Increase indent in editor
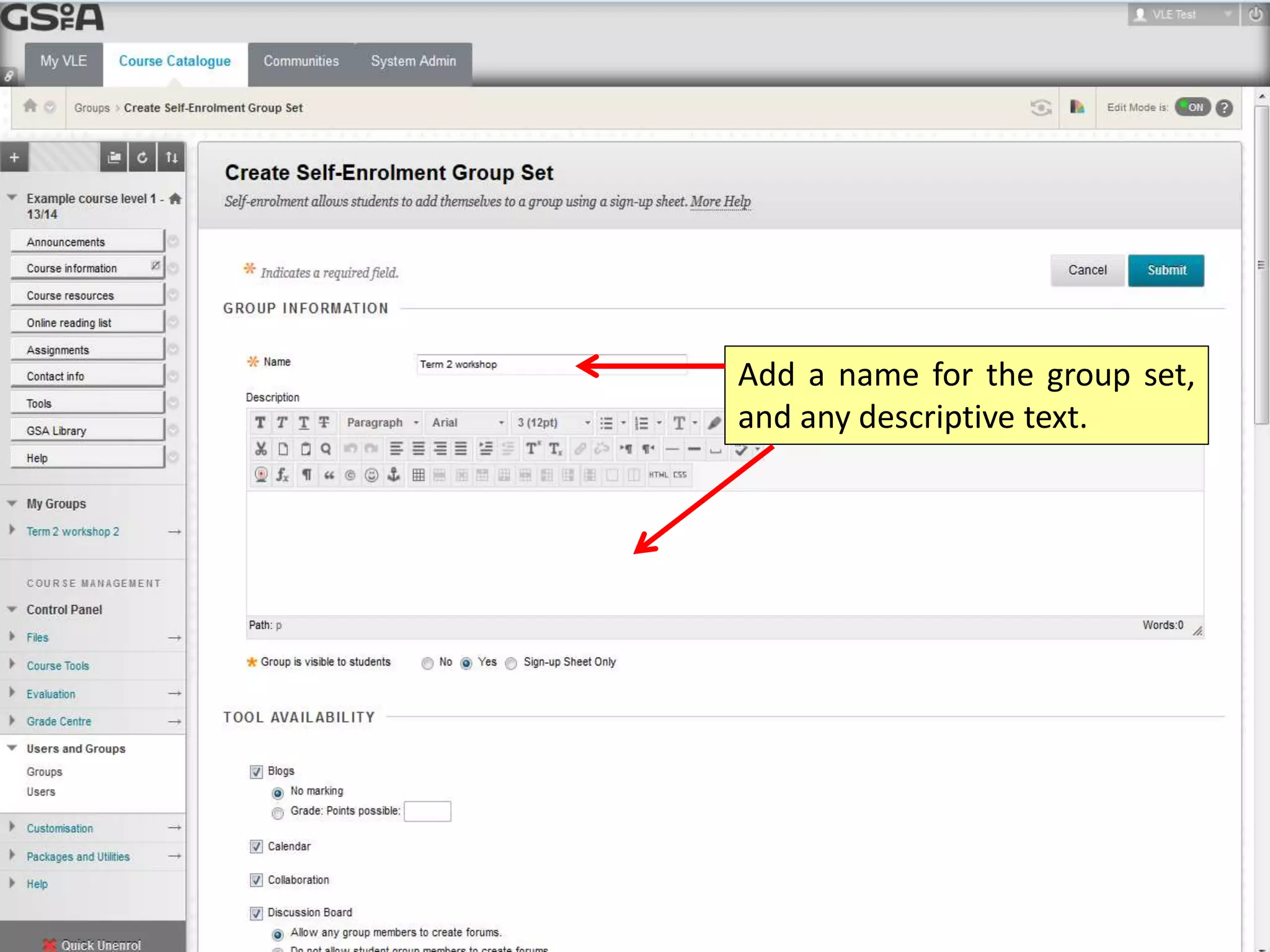 pyautogui.click(x=486, y=449)
